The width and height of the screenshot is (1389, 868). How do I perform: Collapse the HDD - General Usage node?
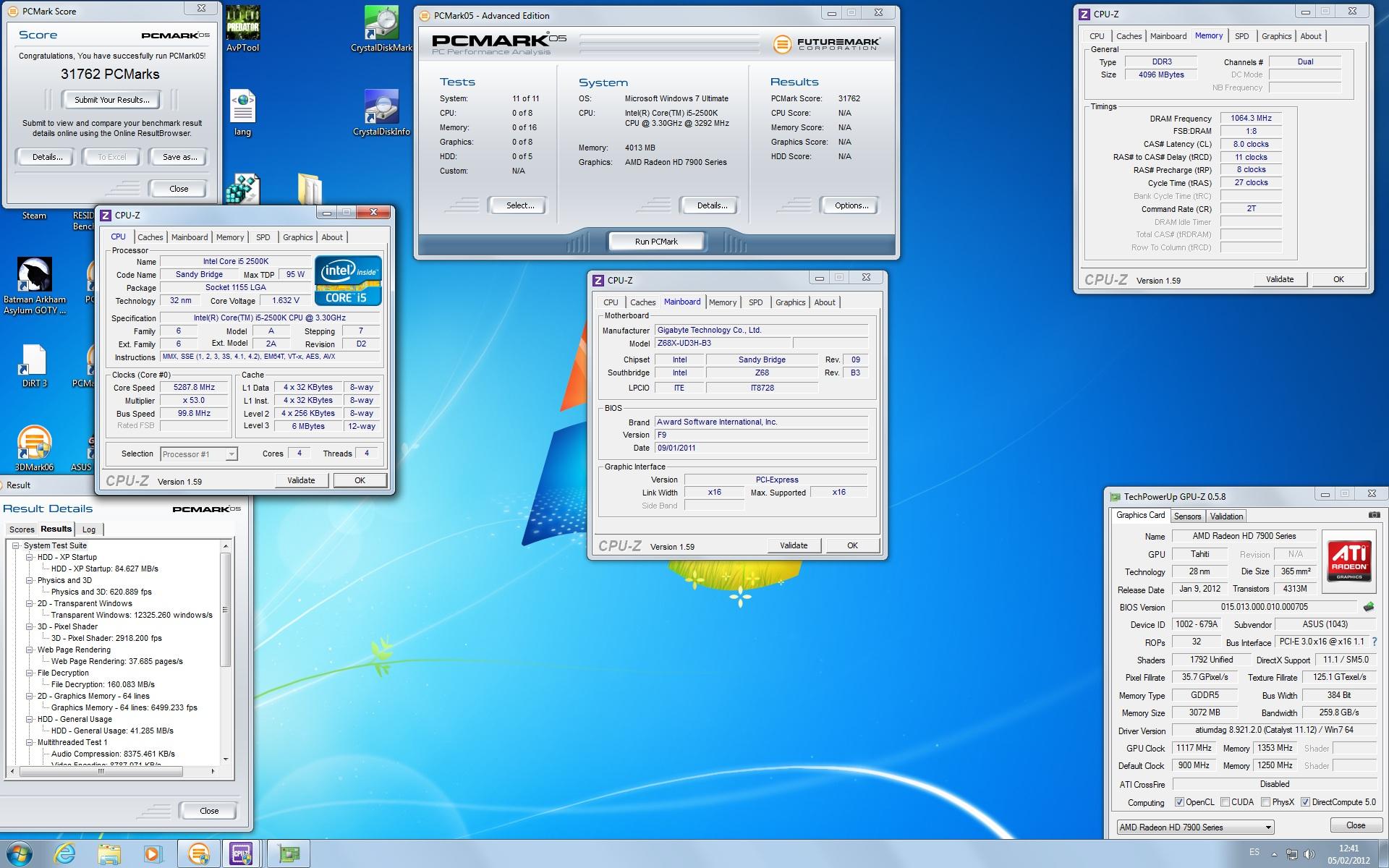(30, 719)
